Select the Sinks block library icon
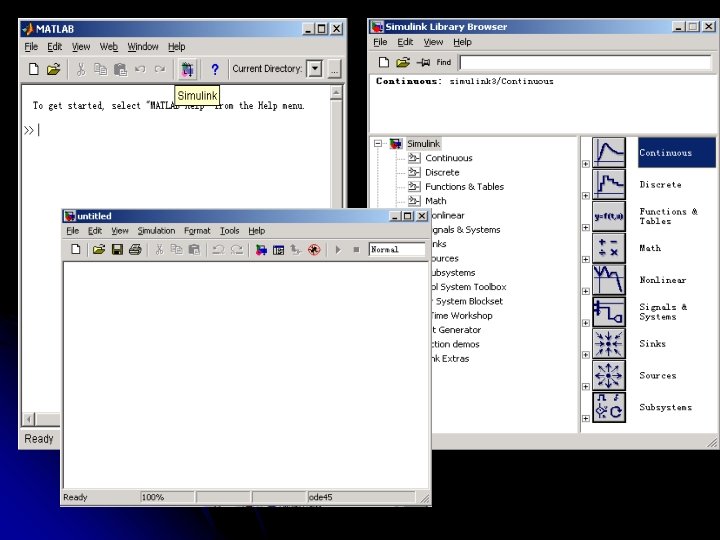Viewport: 720px width, 540px height. (x=608, y=343)
